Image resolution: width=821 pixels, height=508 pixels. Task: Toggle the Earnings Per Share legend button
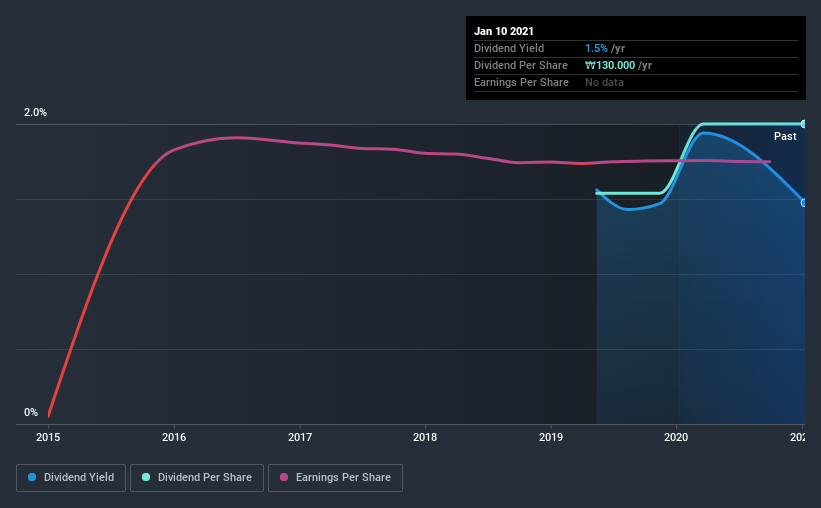point(335,478)
